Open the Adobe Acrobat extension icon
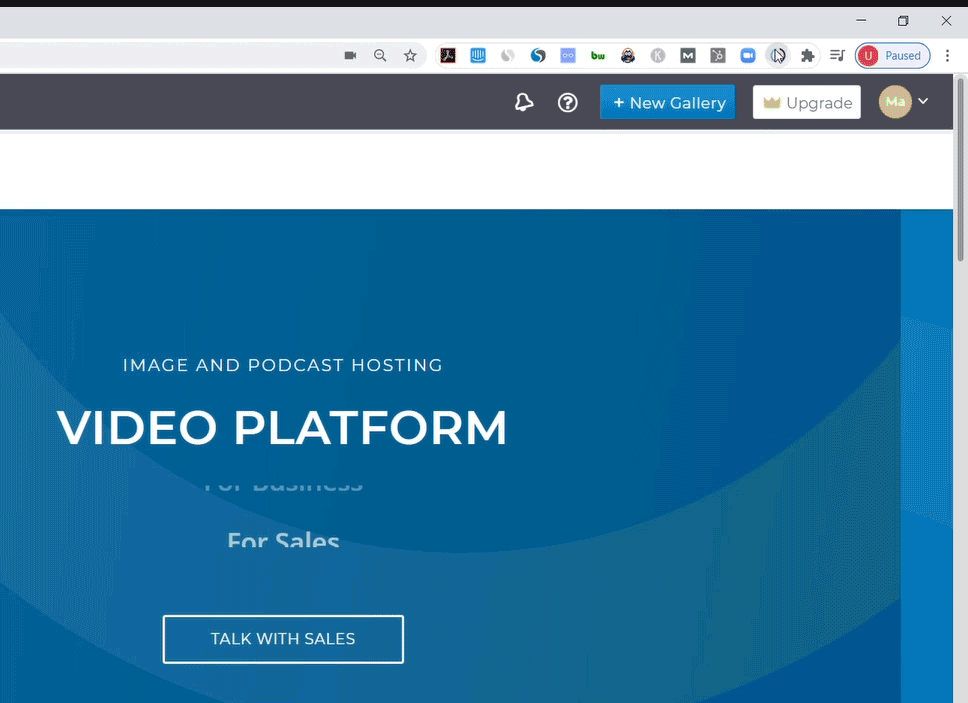 [x=448, y=56]
